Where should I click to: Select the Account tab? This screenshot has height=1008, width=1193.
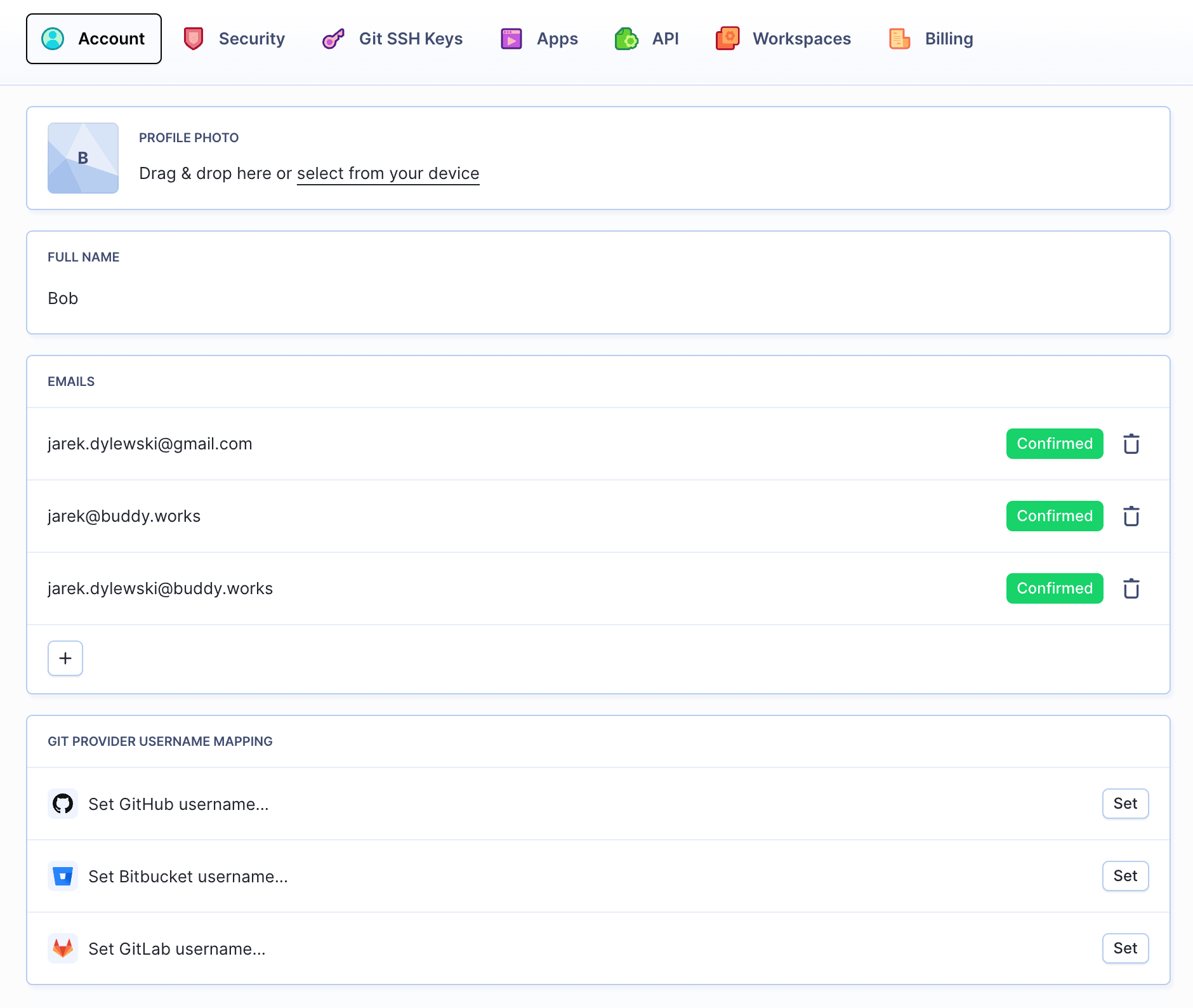(x=94, y=39)
